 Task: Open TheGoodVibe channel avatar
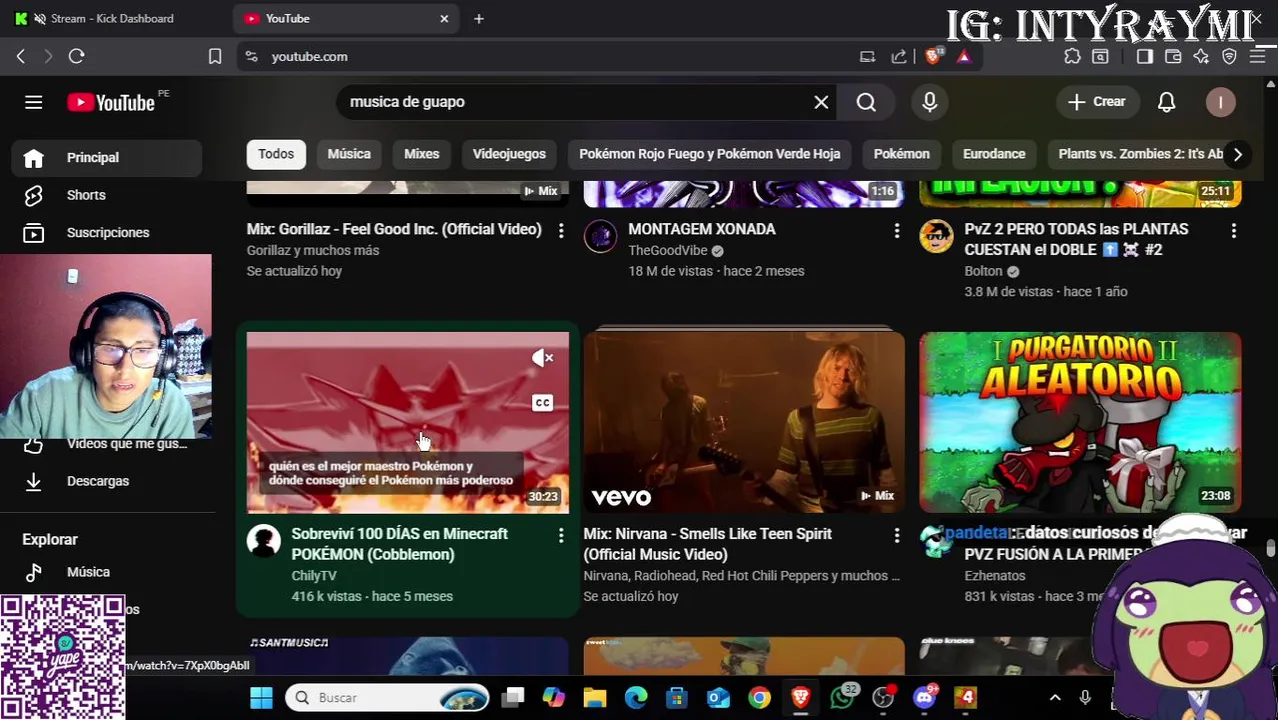(600, 237)
